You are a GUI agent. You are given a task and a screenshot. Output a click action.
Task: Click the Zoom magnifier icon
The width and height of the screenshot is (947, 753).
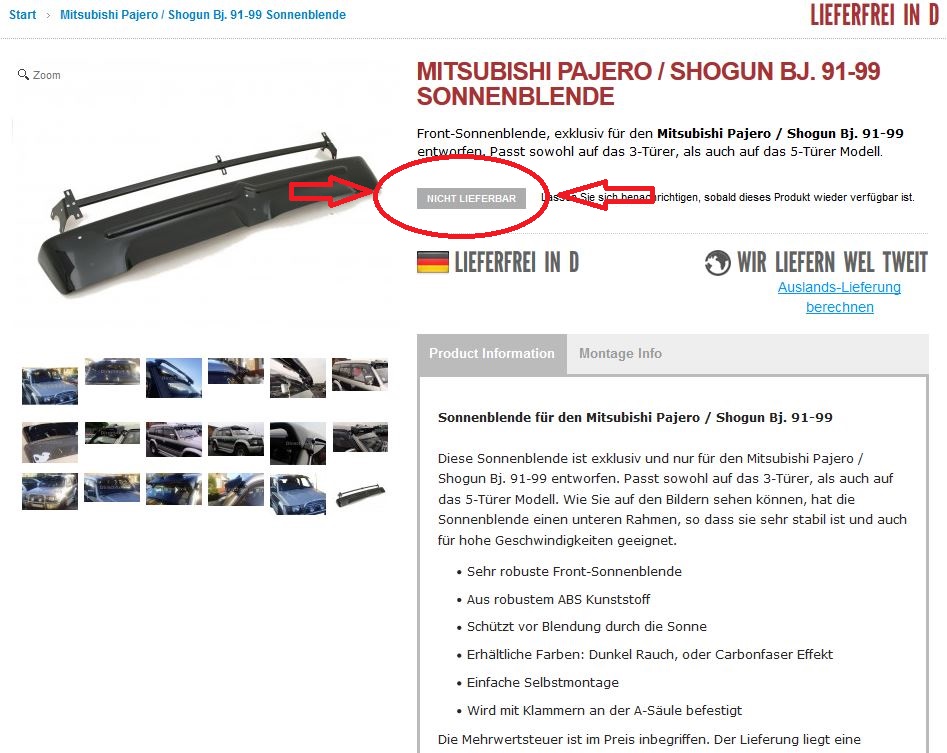click(x=24, y=74)
